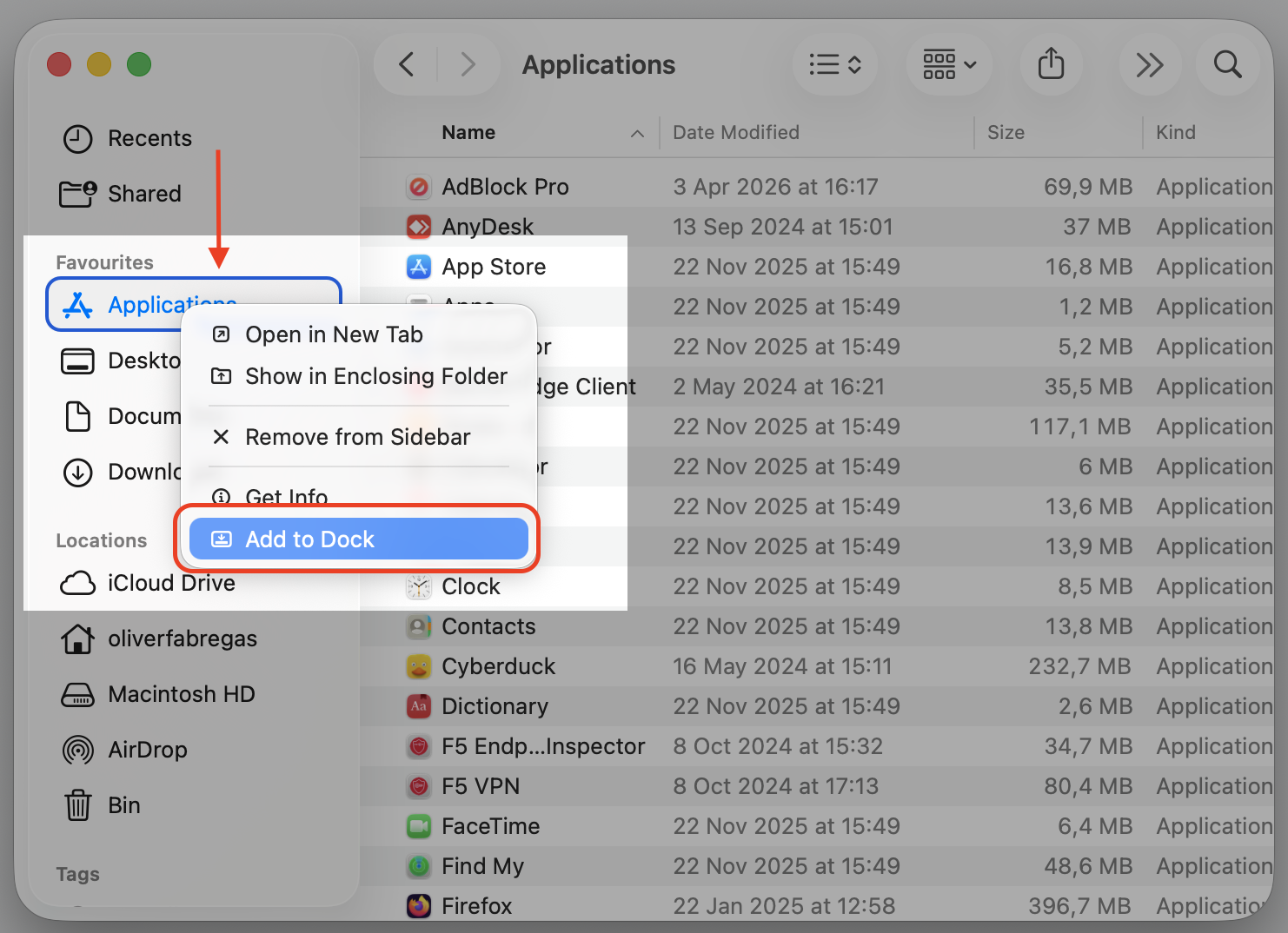The image size is (1288, 933).
Task: Go forward with the right chevron button
Action: coord(468,64)
